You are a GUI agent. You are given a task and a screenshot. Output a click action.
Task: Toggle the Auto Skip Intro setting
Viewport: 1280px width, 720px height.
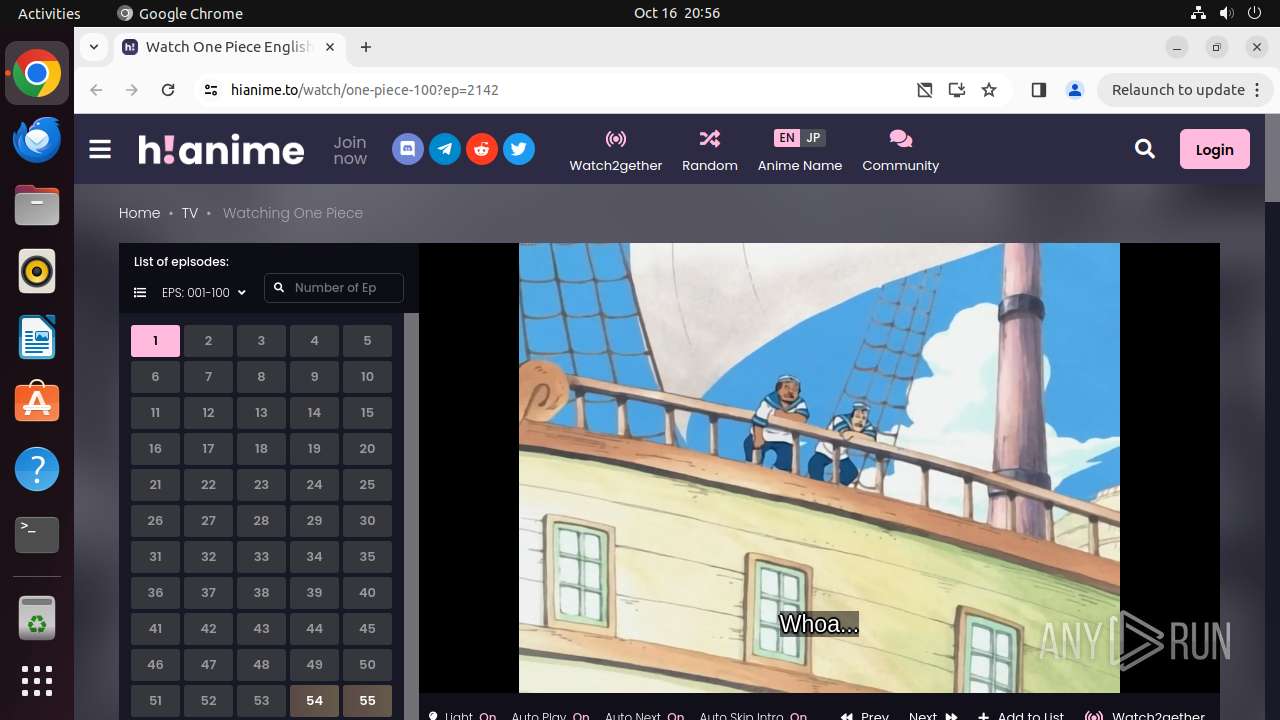[x=753, y=716]
